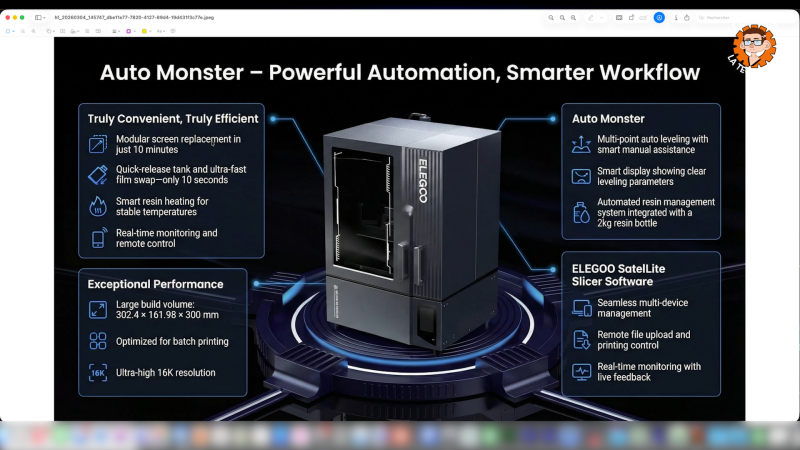
Task: Open the sidebar view dropdown
Action: point(40,17)
